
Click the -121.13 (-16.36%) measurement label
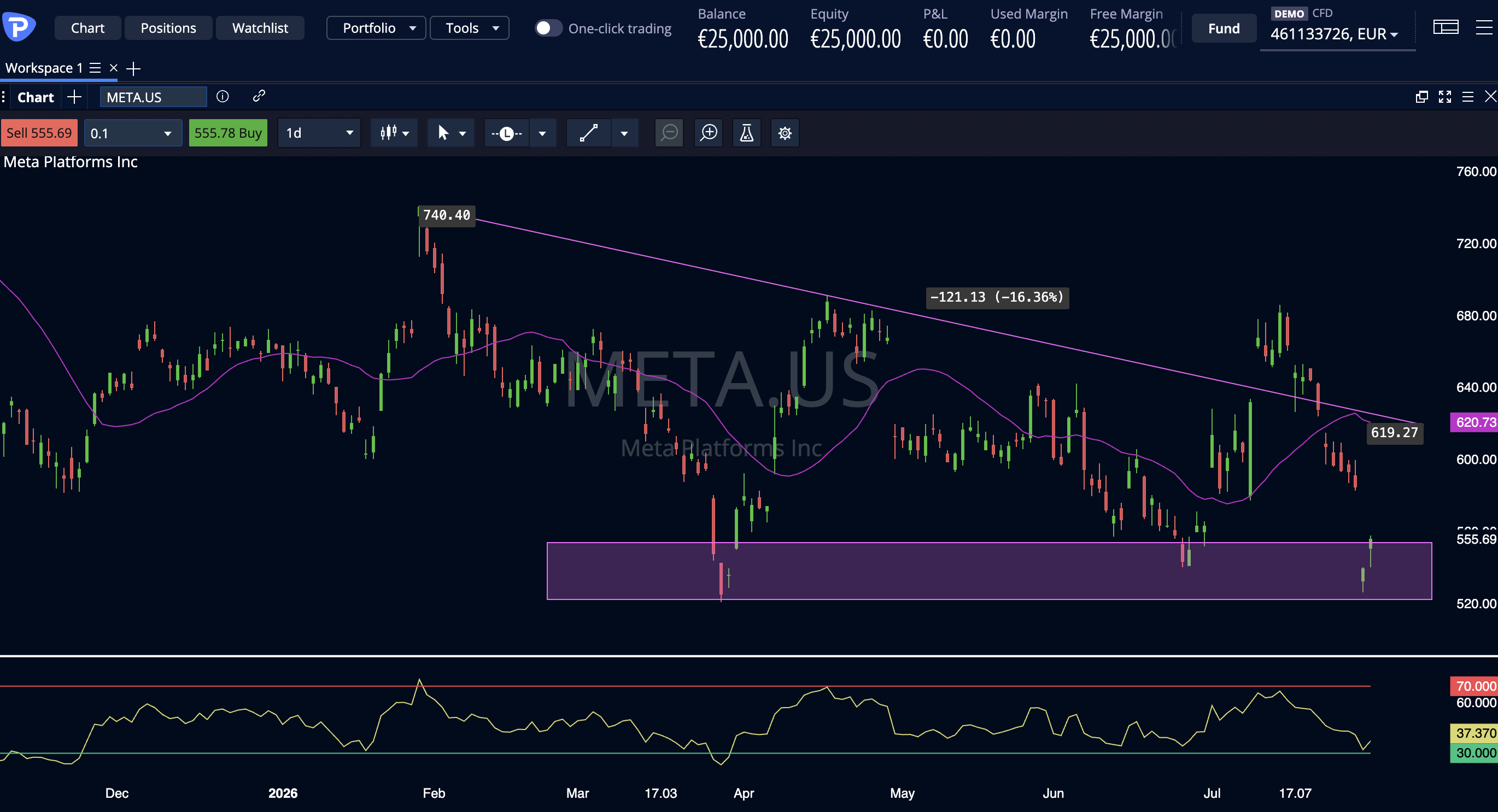997,298
